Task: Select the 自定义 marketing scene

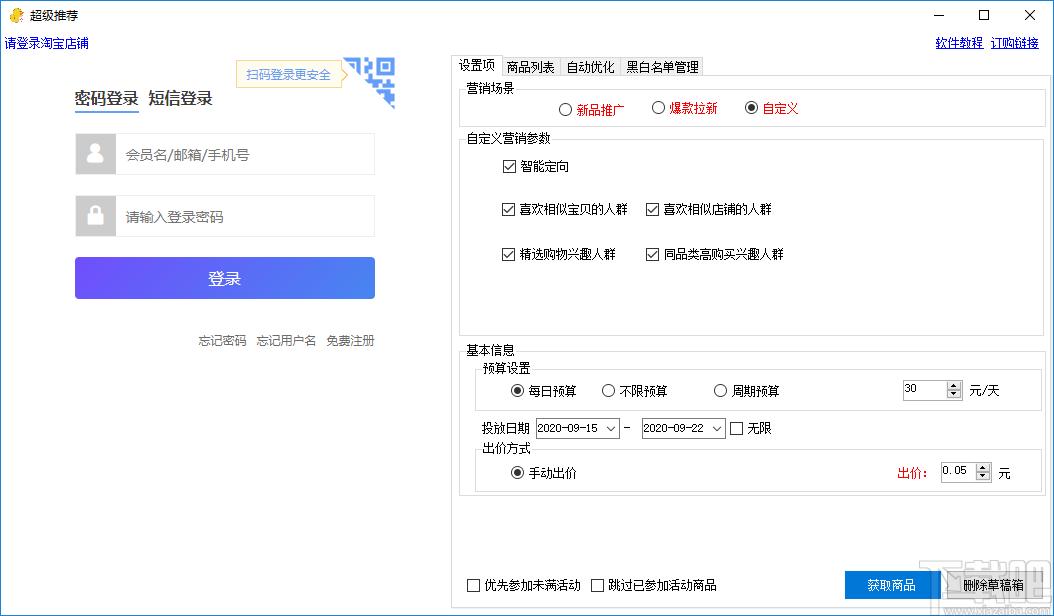Action: tap(772, 108)
